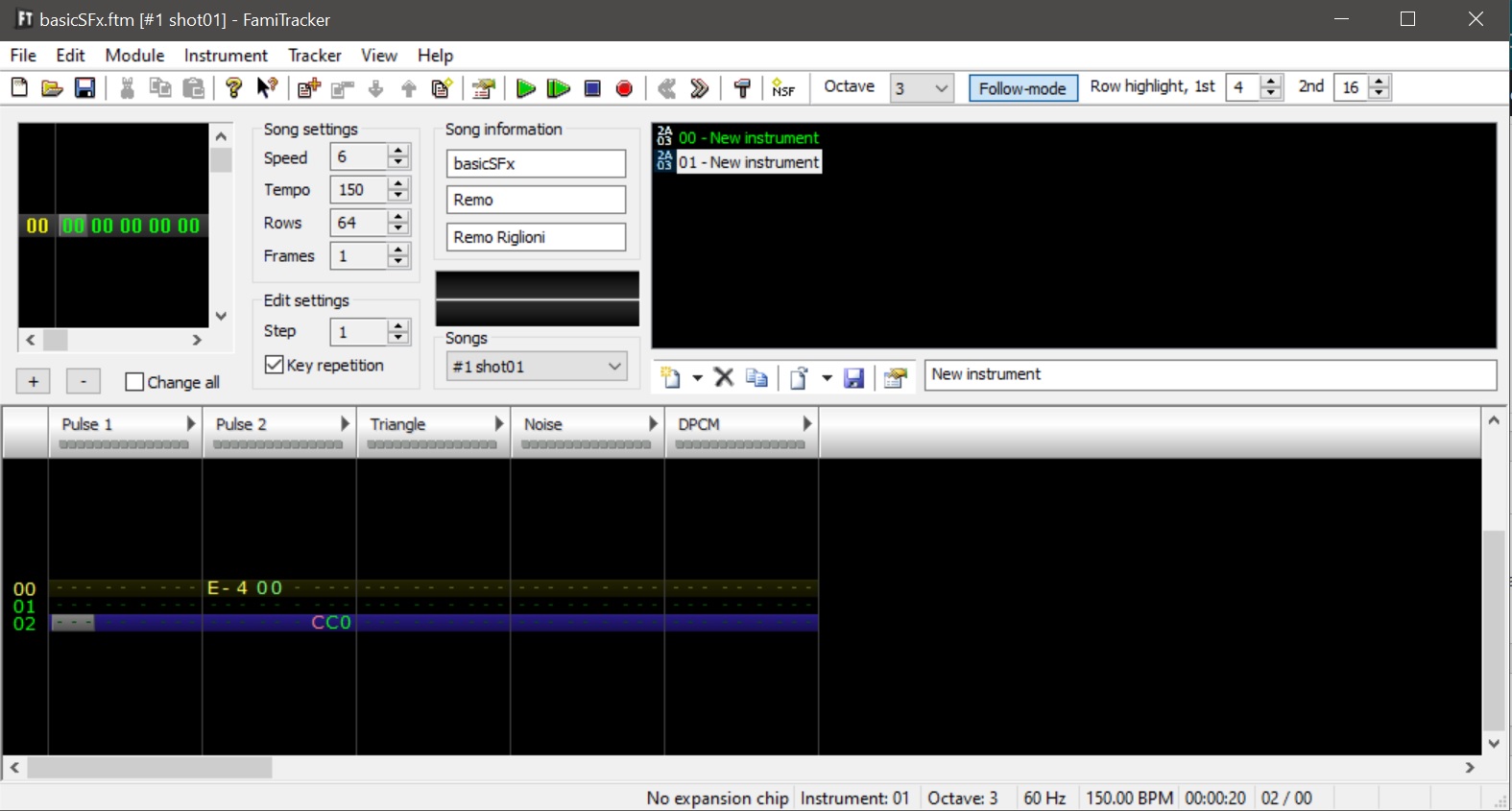This screenshot has width=1512, height=811.
Task: Expand Noise channel effect columns arrow
Action: coord(653,423)
